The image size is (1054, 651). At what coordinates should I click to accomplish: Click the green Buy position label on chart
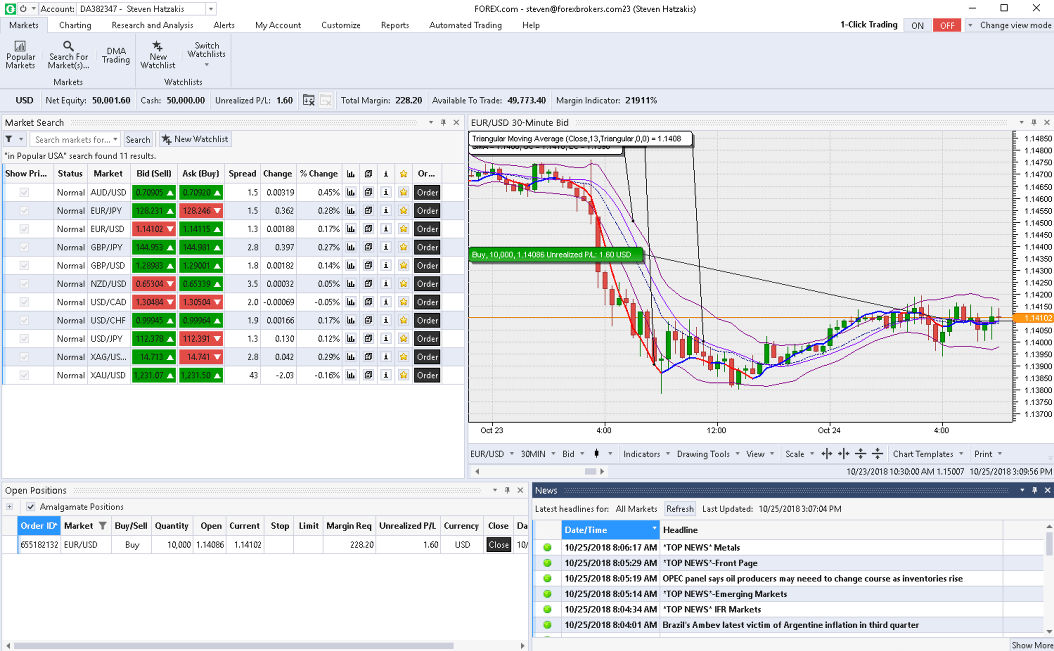coord(555,255)
